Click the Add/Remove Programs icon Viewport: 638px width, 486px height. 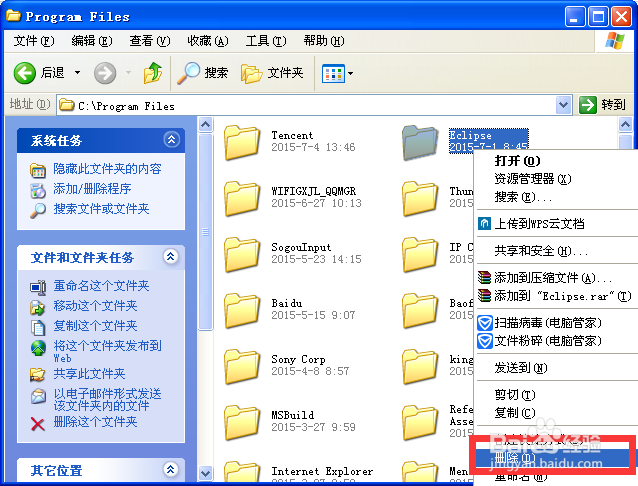[38, 190]
